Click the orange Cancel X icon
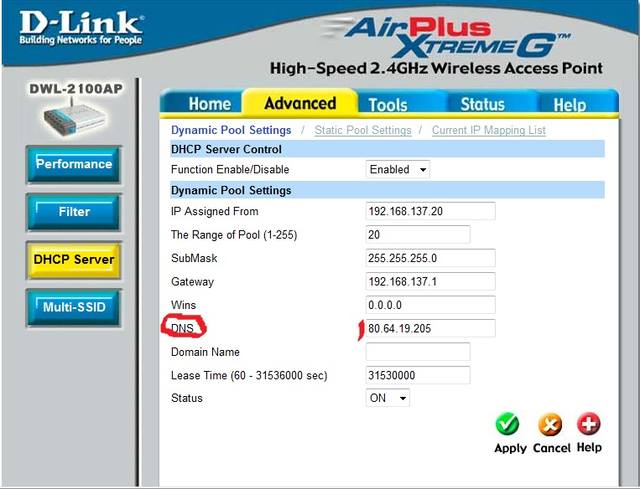 click(x=550, y=425)
